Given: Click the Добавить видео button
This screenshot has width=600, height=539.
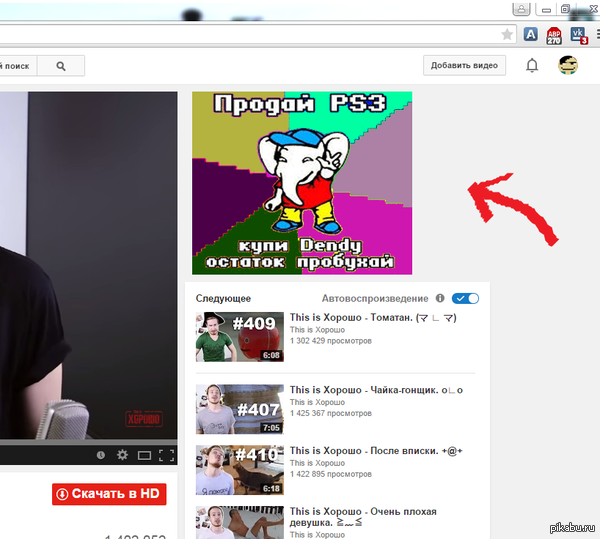Looking at the screenshot, I should pos(464,66).
